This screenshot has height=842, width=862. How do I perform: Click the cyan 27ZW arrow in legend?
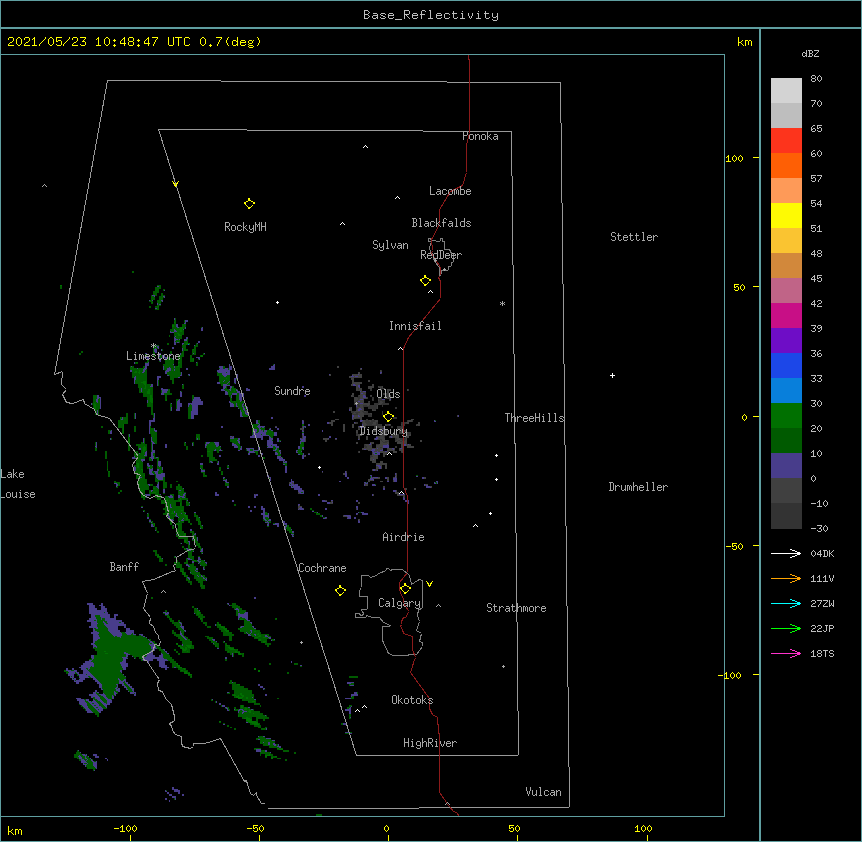pyautogui.click(x=786, y=603)
